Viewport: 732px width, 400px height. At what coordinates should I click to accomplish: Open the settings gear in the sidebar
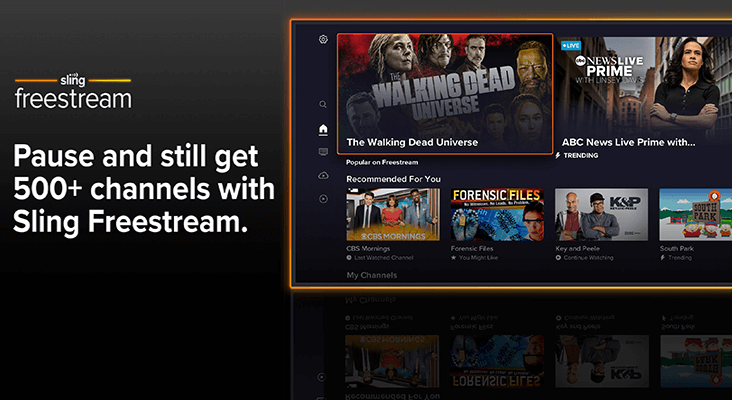[323, 40]
